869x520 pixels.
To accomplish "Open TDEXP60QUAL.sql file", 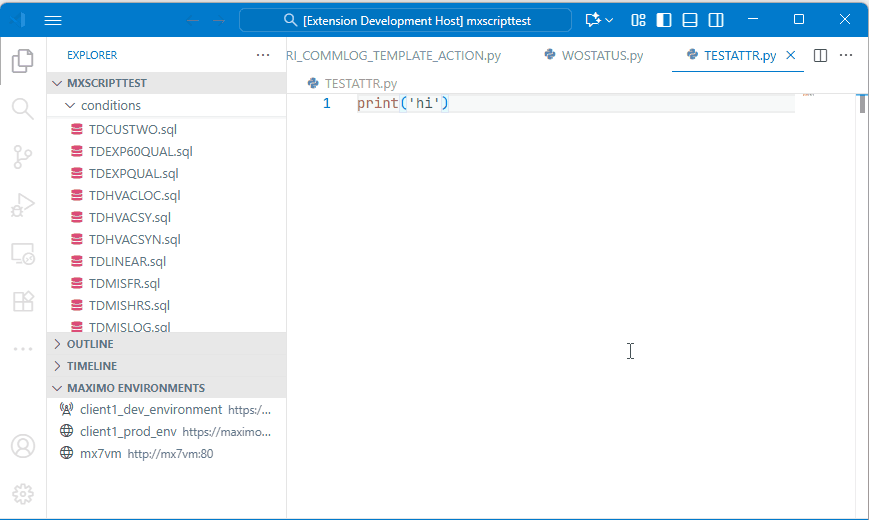I will click(x=166, y=151).
